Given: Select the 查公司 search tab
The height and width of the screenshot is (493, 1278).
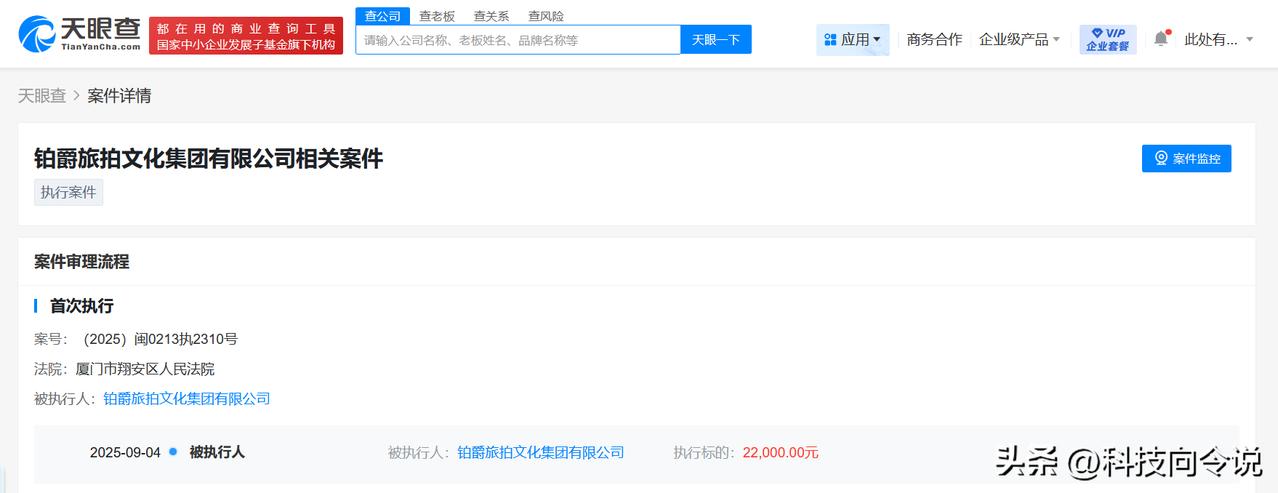Looking at the screenshot, I should [382, 16].
